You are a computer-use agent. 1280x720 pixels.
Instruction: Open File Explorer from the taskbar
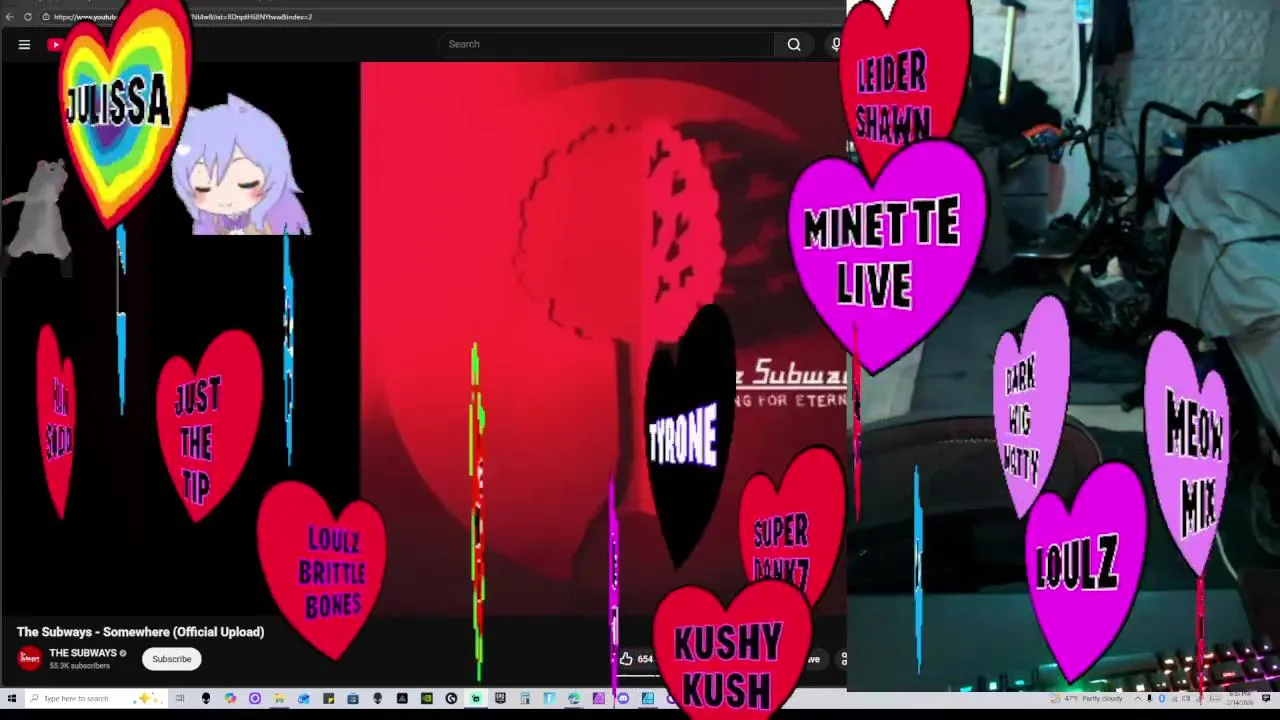[x=279, y=698]
